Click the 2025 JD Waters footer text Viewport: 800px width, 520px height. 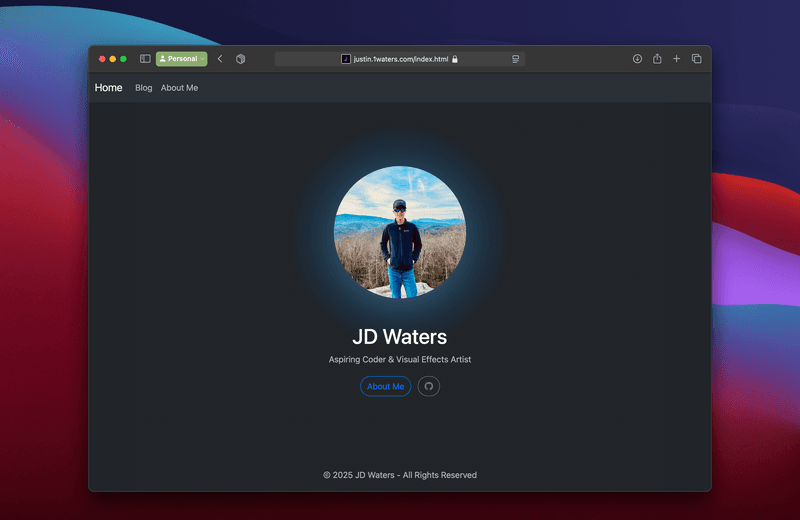(400, 475)
